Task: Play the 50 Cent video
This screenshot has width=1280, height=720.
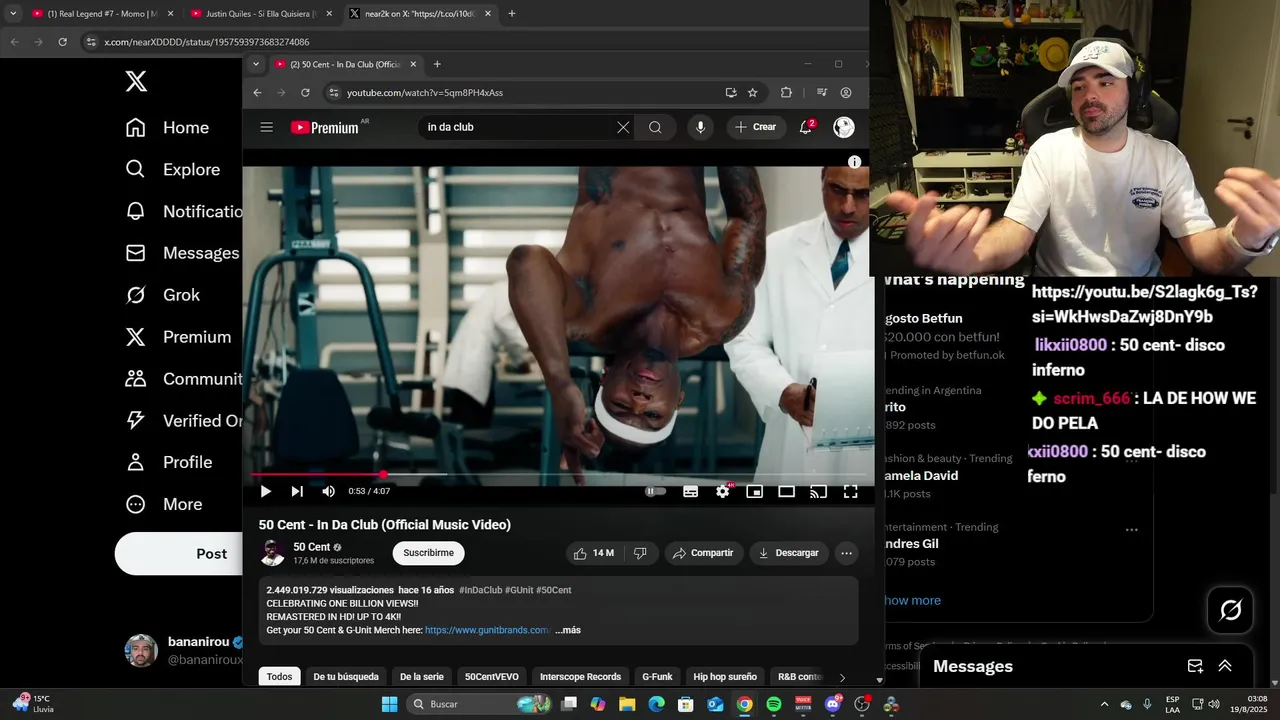Action: click(x=265, y=491)
